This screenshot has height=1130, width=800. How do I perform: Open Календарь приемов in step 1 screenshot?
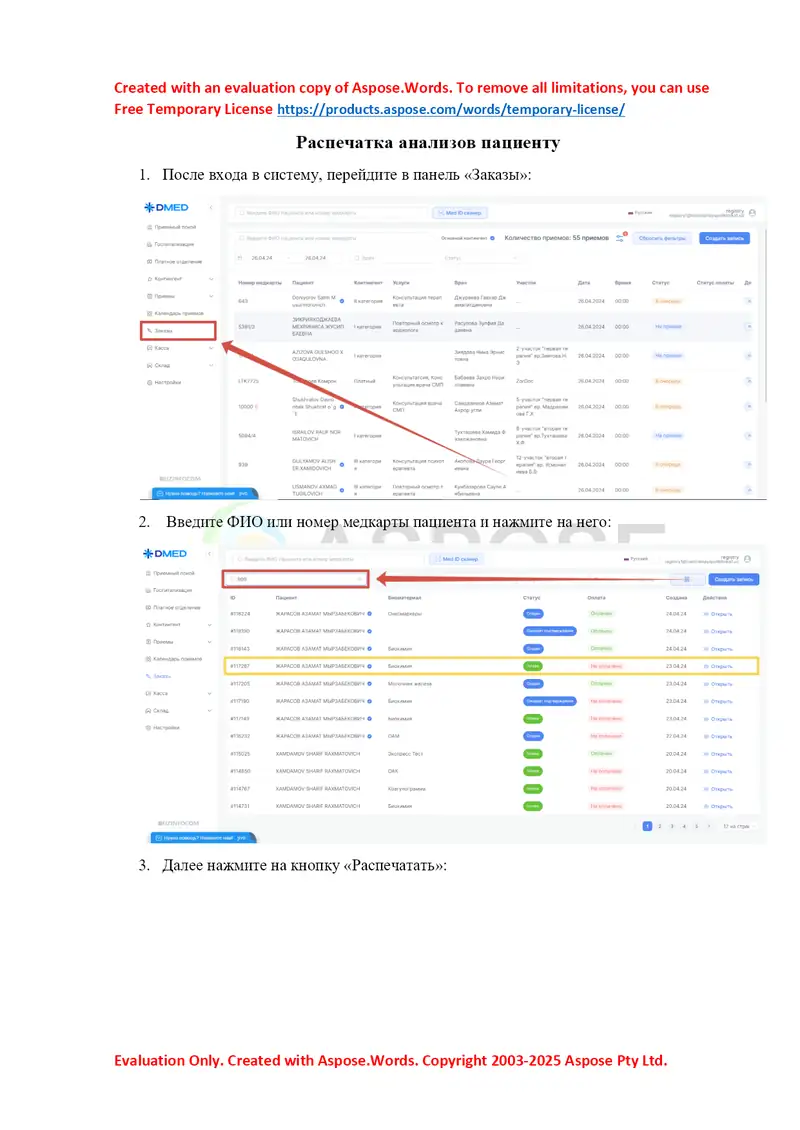(175, 313)
